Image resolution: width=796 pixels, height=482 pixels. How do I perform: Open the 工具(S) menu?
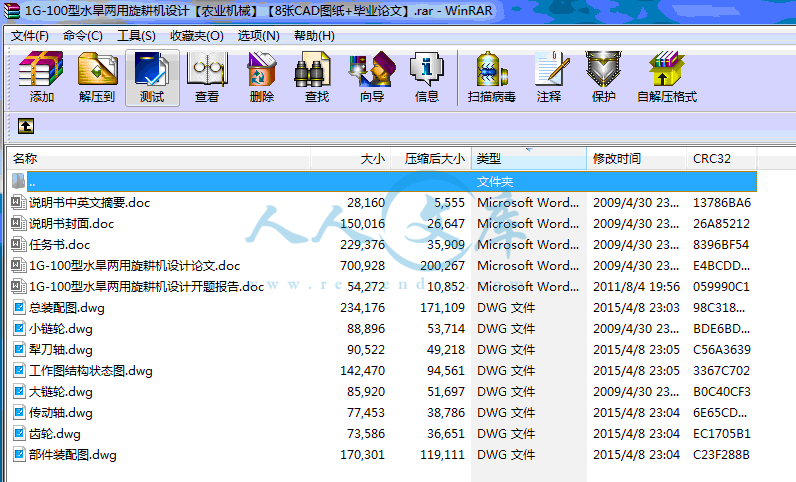[136, 36]
